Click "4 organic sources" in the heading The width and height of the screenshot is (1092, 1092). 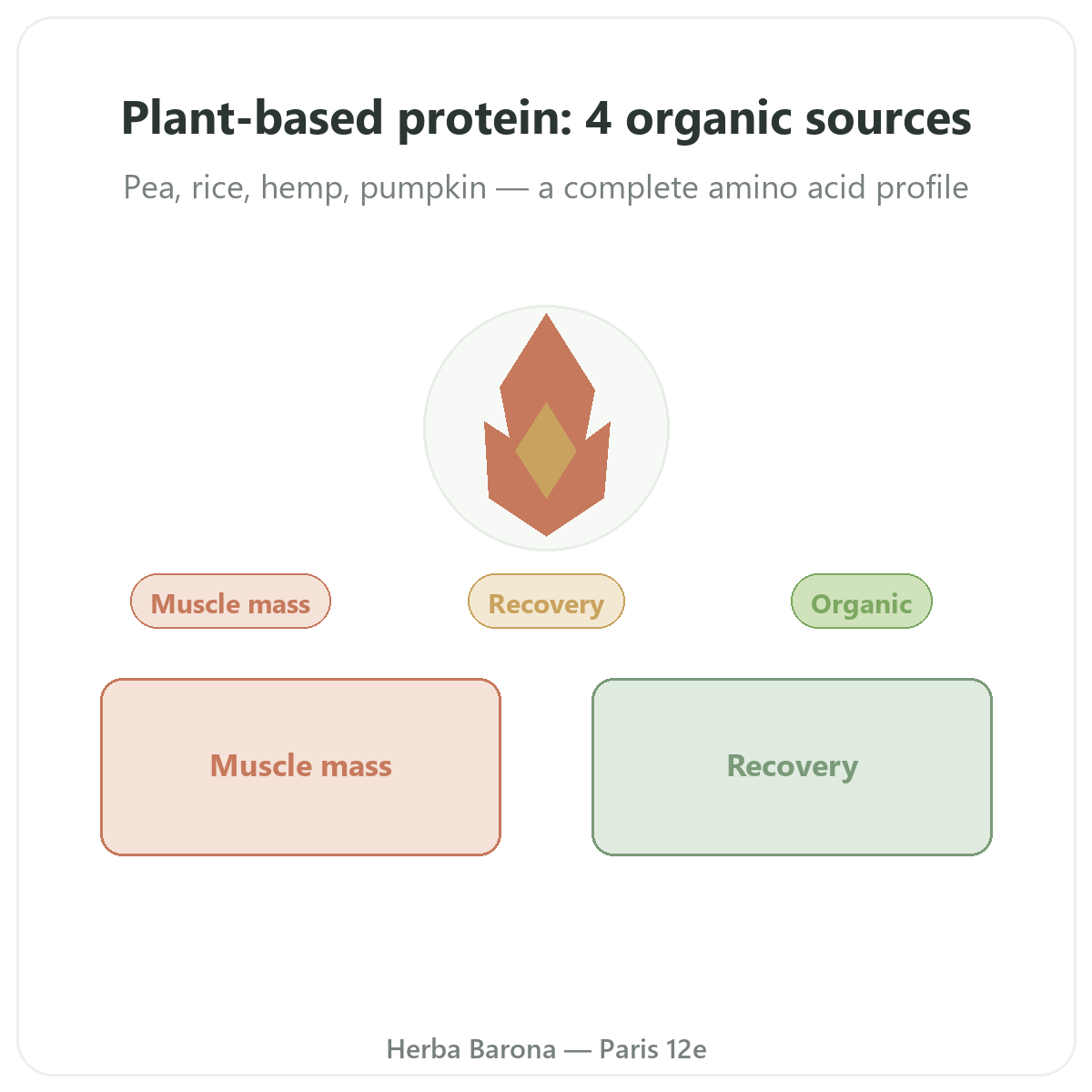tap(778, 119)
